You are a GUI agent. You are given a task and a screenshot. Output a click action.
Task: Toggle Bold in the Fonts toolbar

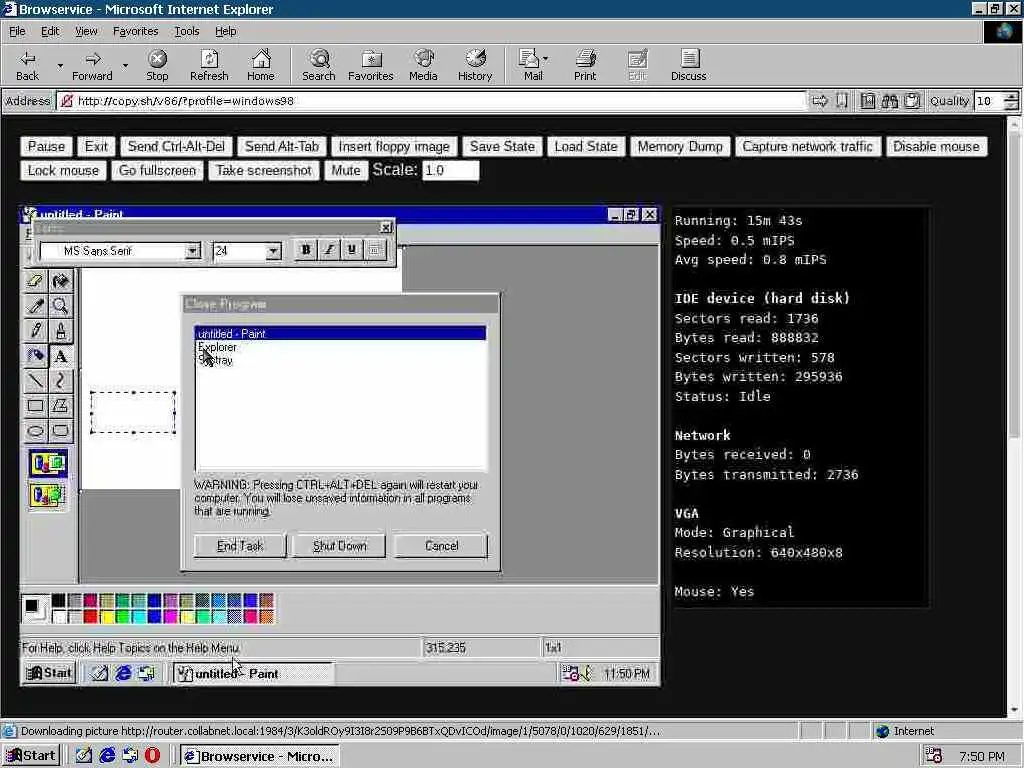click(x=306, y=250)
